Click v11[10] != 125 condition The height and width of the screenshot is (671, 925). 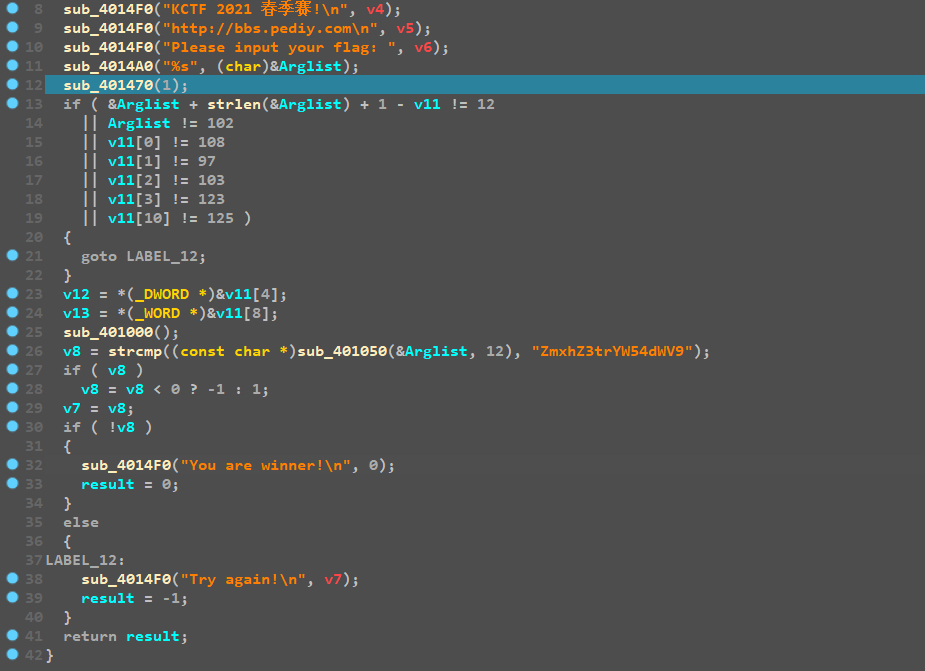pos(170,218)
